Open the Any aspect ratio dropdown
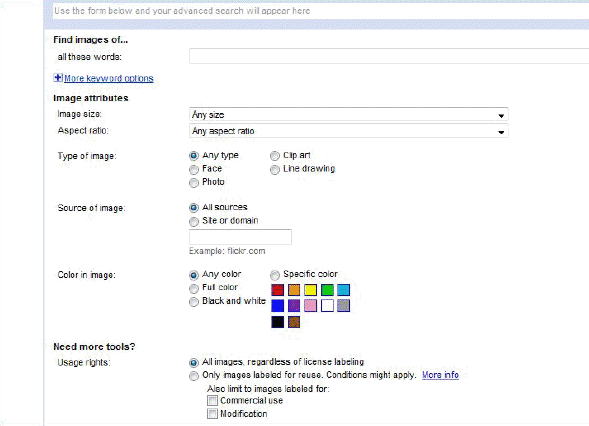589x426 pixels. point(349,131)
